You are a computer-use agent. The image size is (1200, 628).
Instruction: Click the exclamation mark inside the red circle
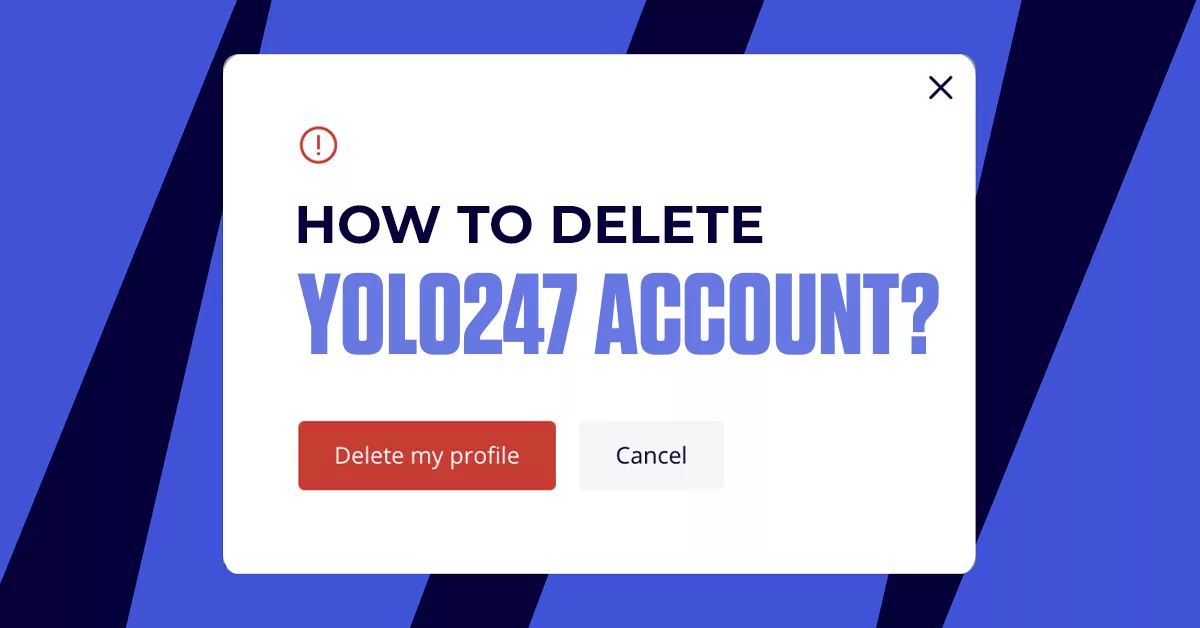point(318,146)
